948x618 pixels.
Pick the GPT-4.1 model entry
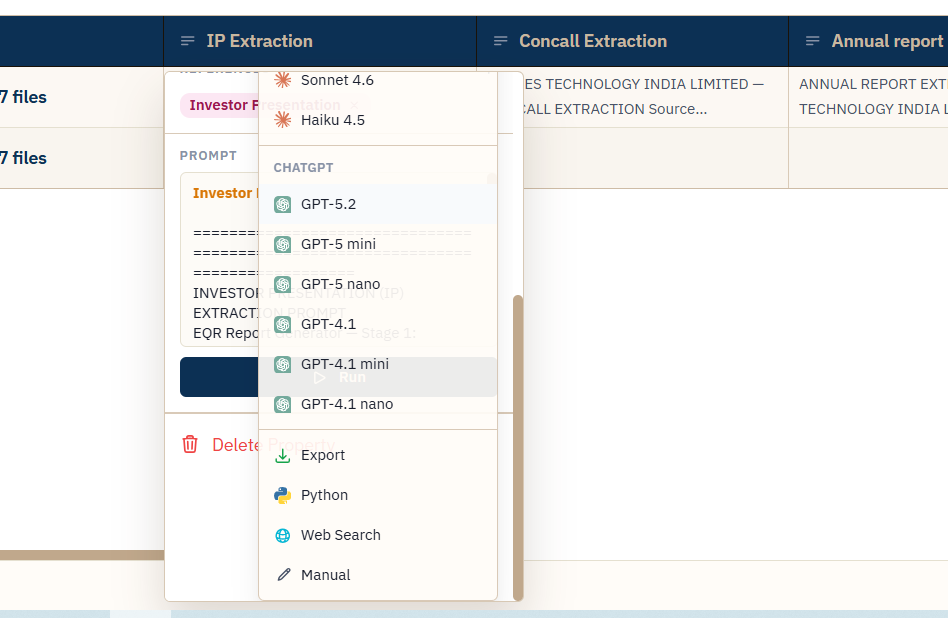coord(378,324)
